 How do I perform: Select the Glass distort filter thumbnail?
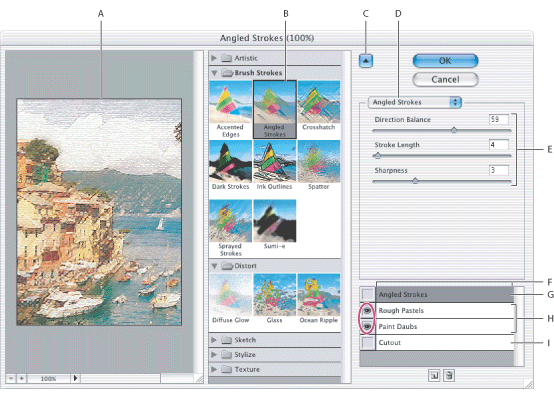pos(275,295)
